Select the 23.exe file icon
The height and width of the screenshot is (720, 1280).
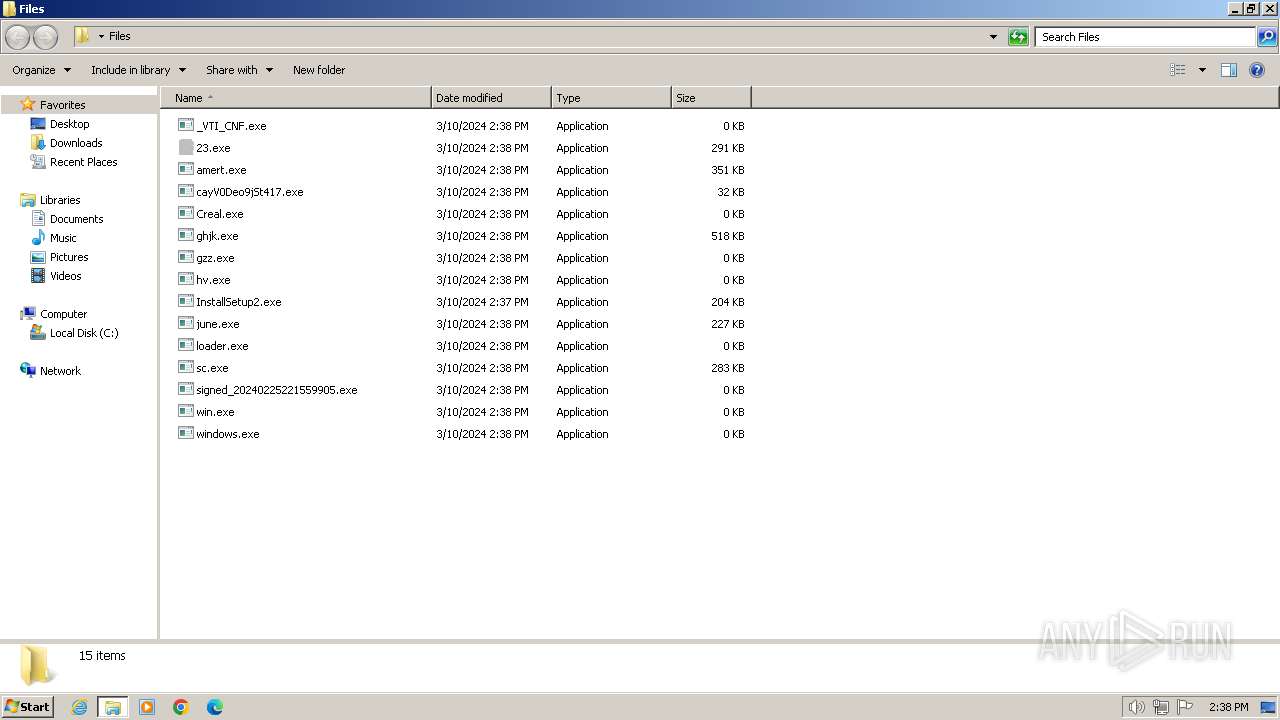click(186, 147)
